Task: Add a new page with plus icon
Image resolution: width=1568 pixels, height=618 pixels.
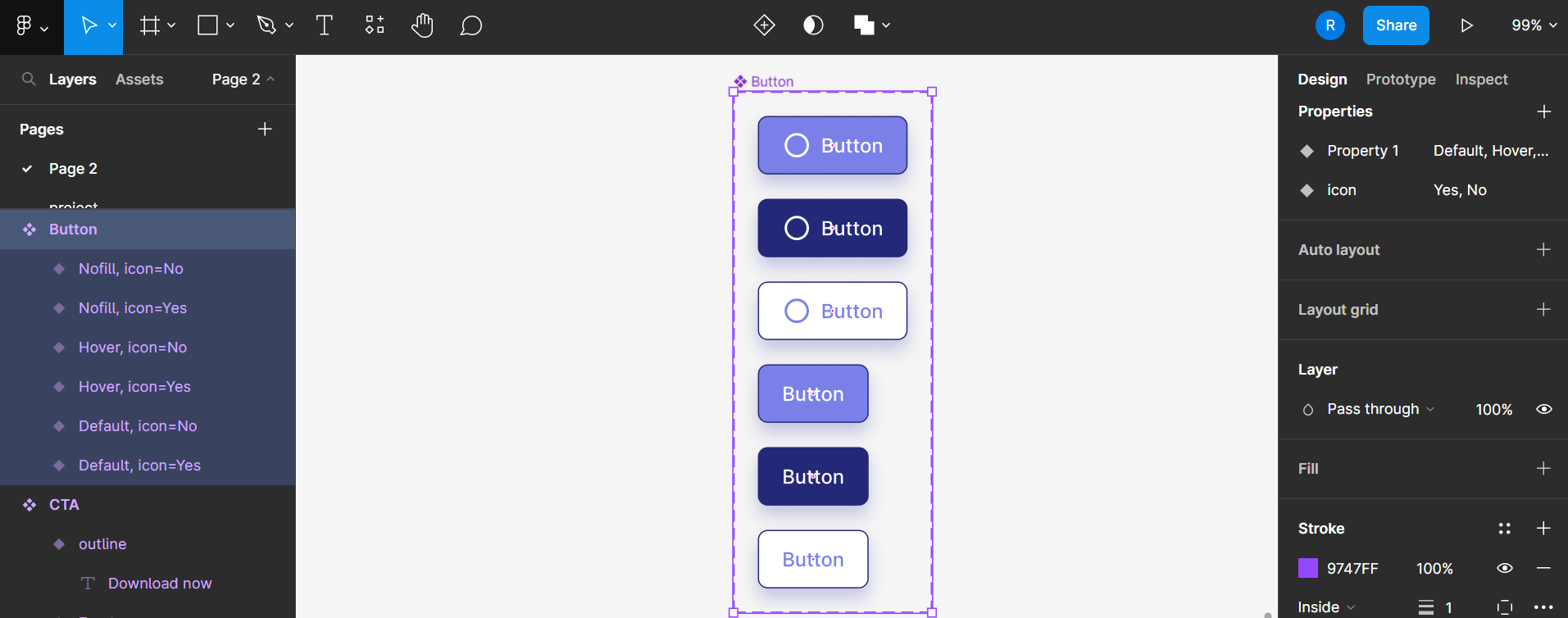Action: (265, 129)
